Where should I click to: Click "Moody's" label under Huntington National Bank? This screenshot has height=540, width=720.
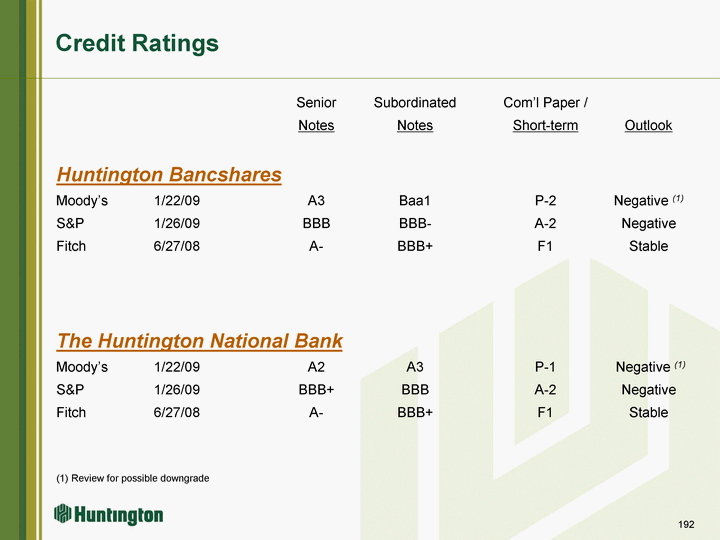tap(82, 367)
